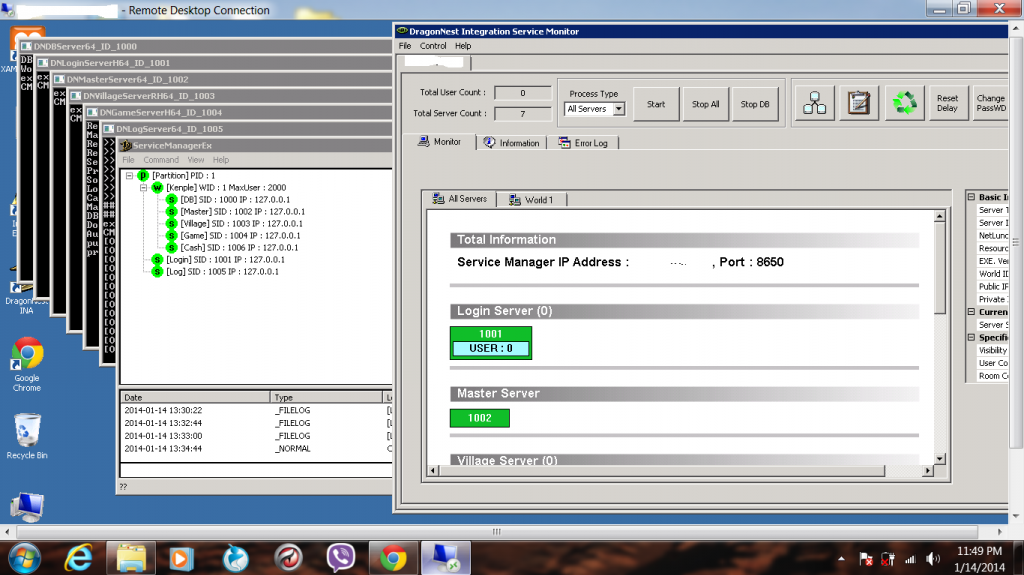Collapse the Partition PID 1 tree node
Screen dimensions: 1024x575
click(129, 176)
